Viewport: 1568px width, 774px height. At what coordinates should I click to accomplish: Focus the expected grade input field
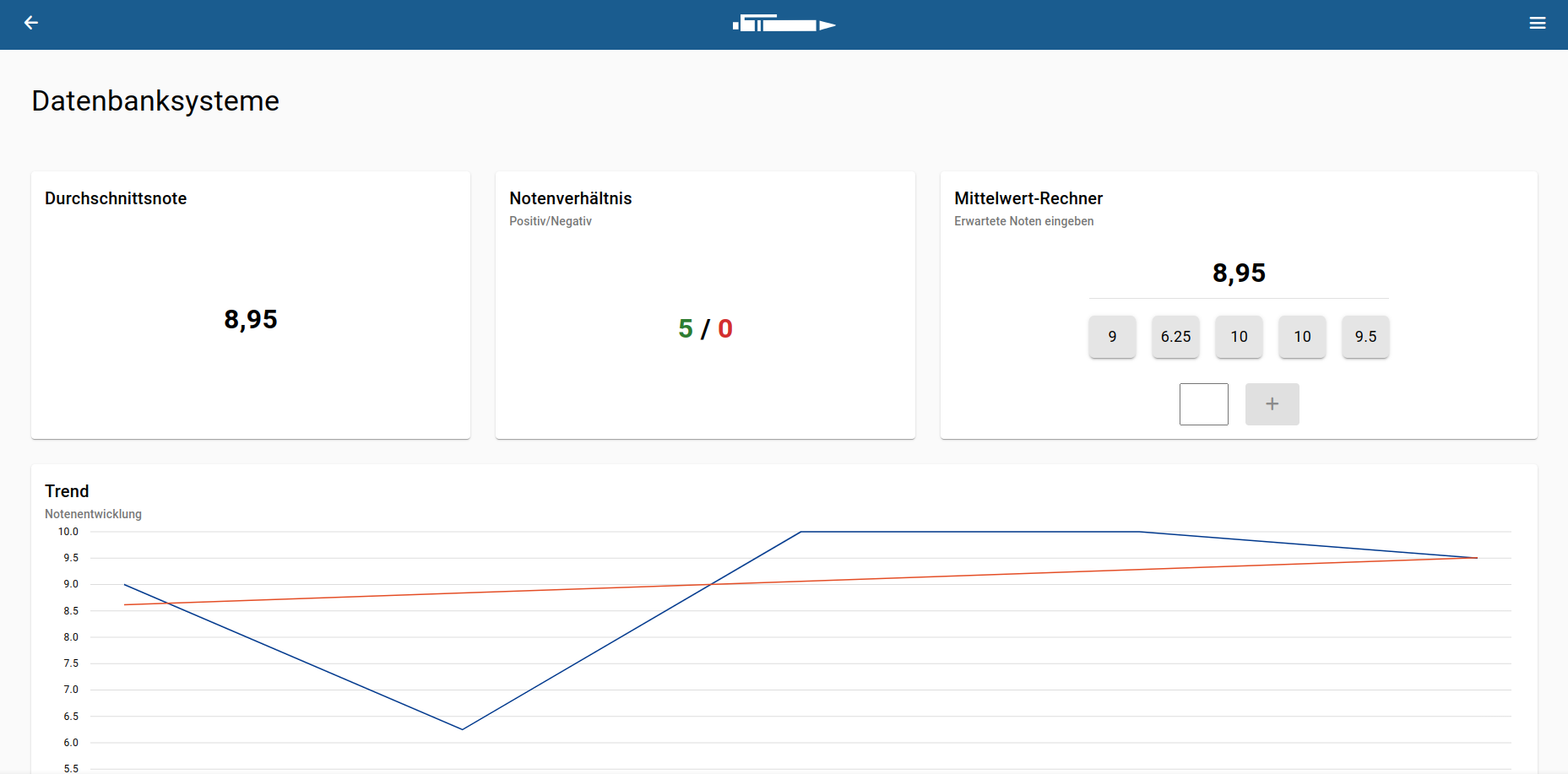point(1203,404)
